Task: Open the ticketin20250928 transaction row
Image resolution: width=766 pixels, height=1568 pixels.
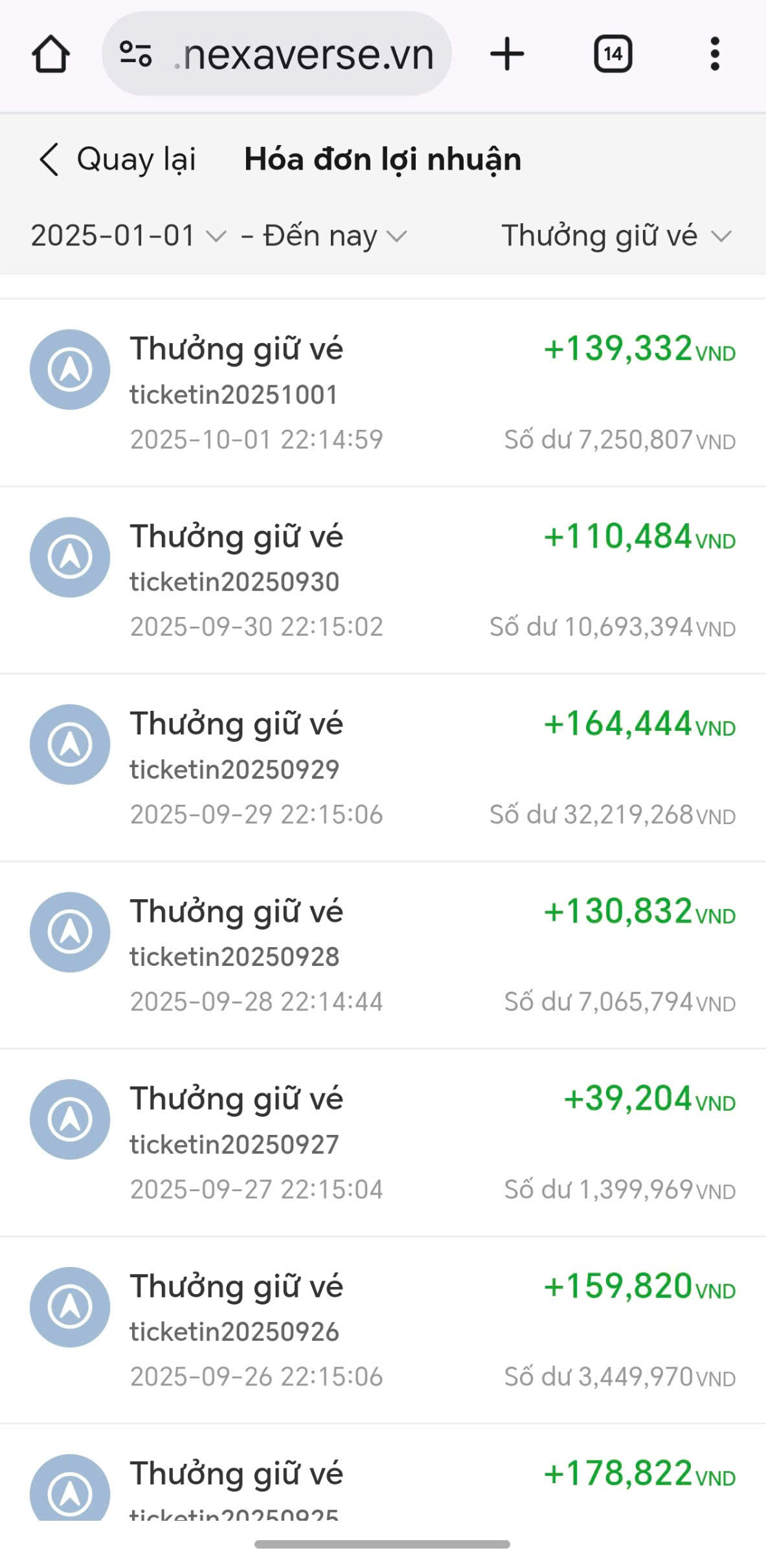Action: [382, 956]
